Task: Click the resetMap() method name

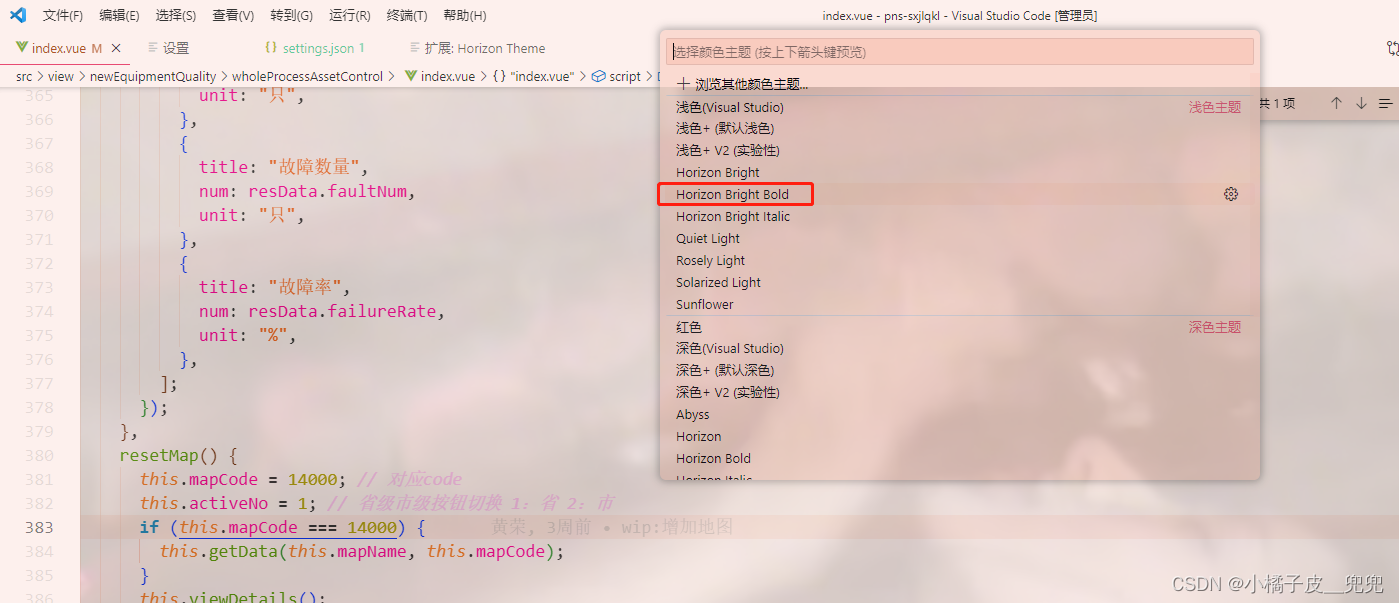Action: [158, 455]
